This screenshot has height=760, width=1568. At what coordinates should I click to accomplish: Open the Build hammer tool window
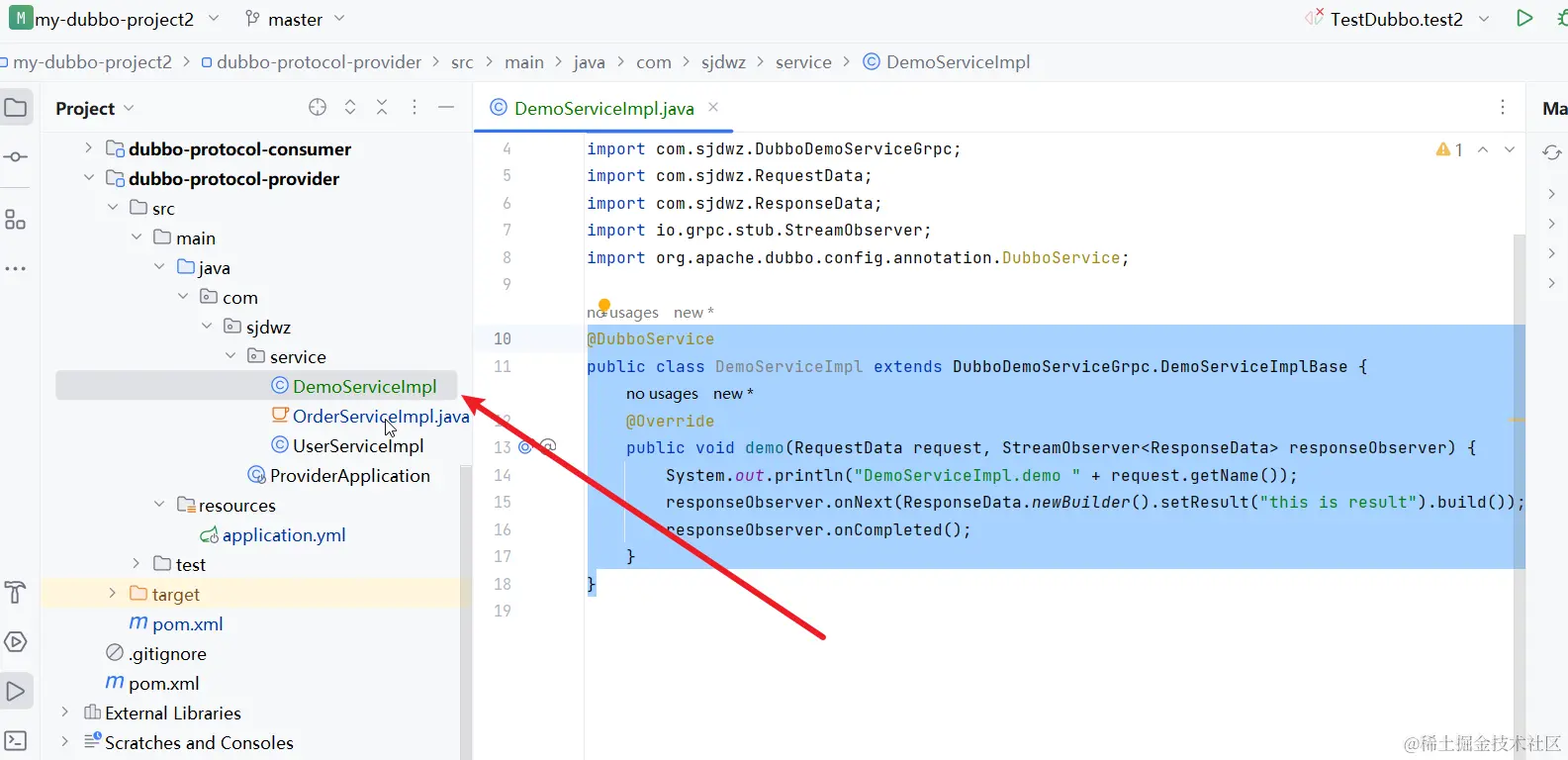point(16,592)
